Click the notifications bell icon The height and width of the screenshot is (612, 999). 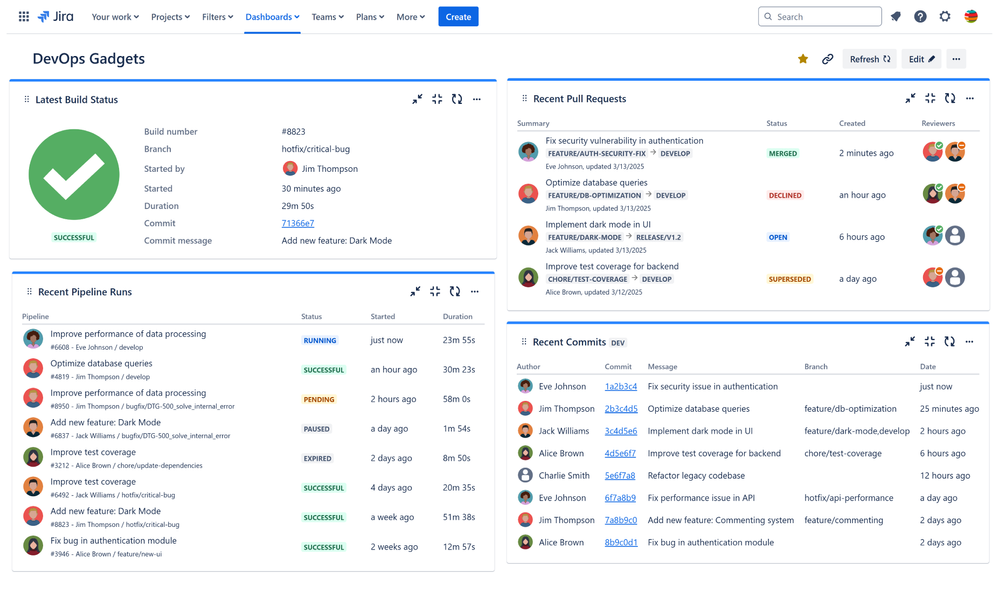pyautogui.click(x=896, y=17)
